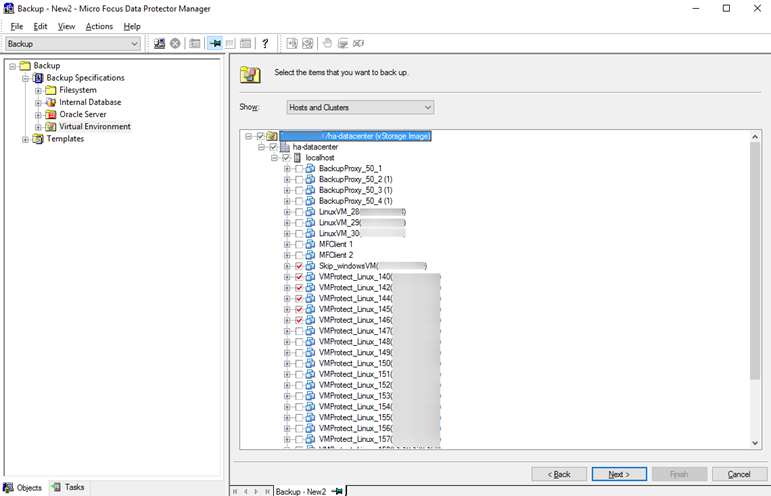Click the scrollbar down arrow in VM list
This screenshot has width=771, height=496.
(x=755, y=443)
